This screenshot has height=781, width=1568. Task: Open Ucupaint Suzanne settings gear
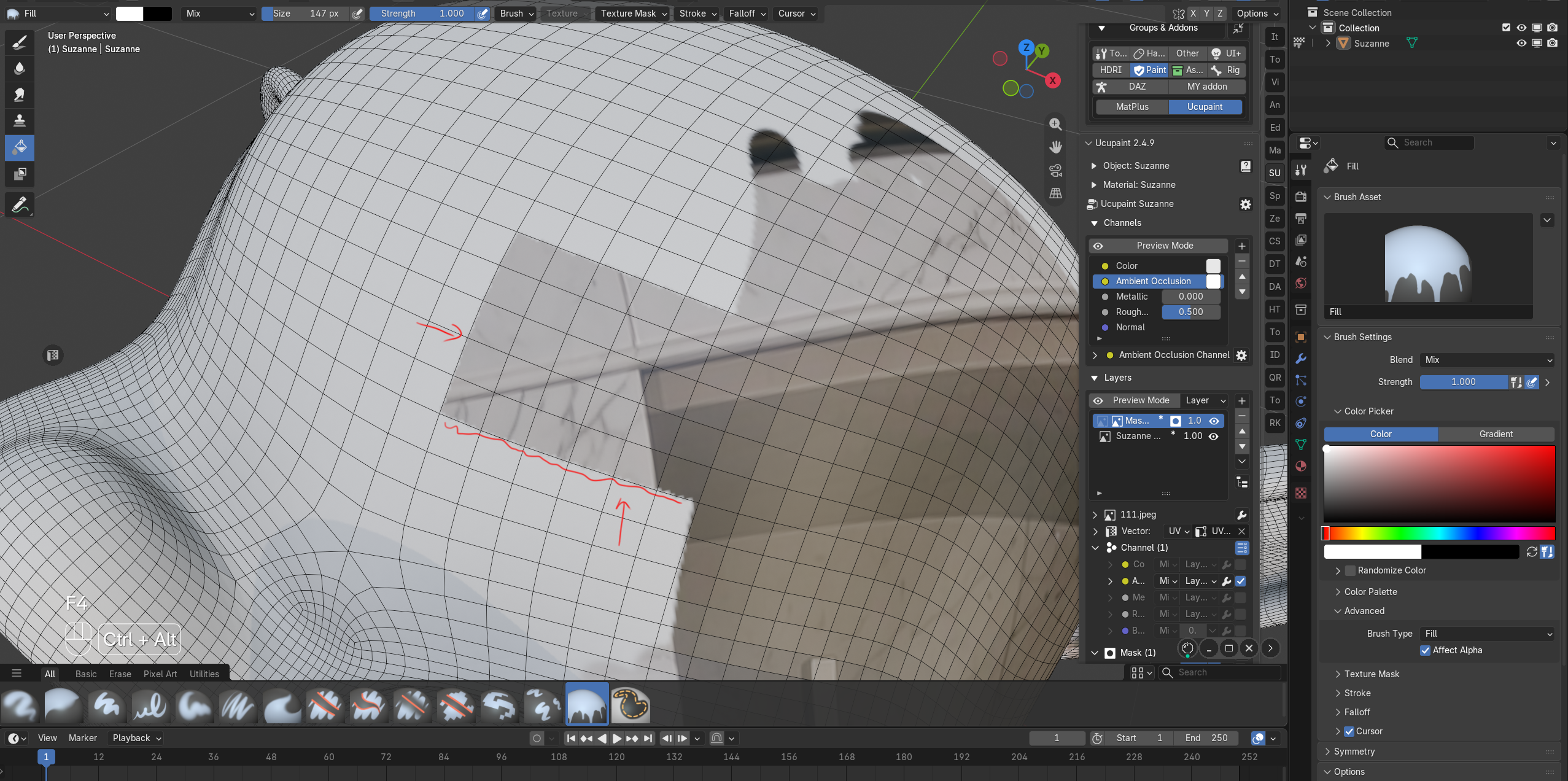pyautogui.click(x=1245, y=204)
